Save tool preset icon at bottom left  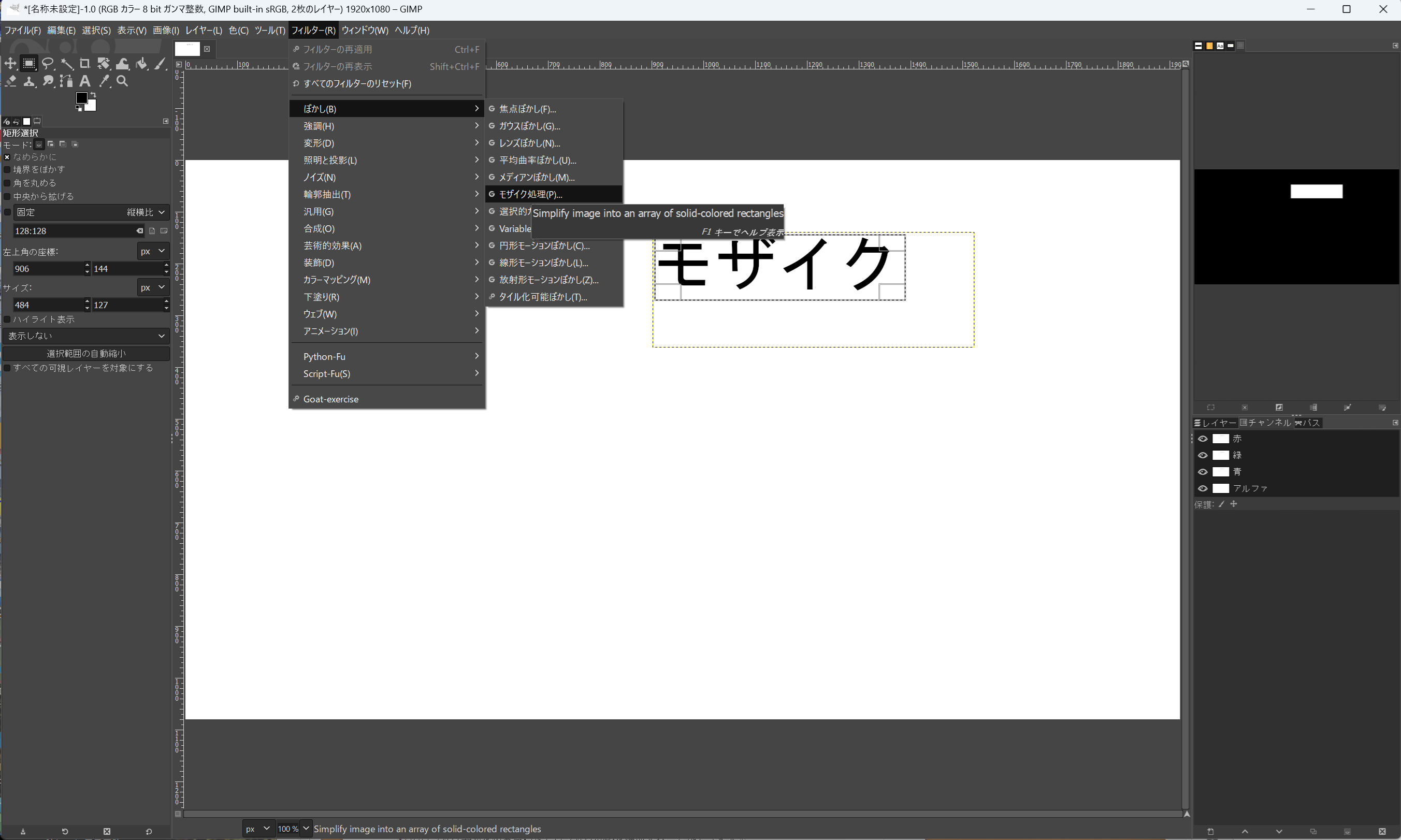[23, 832]
